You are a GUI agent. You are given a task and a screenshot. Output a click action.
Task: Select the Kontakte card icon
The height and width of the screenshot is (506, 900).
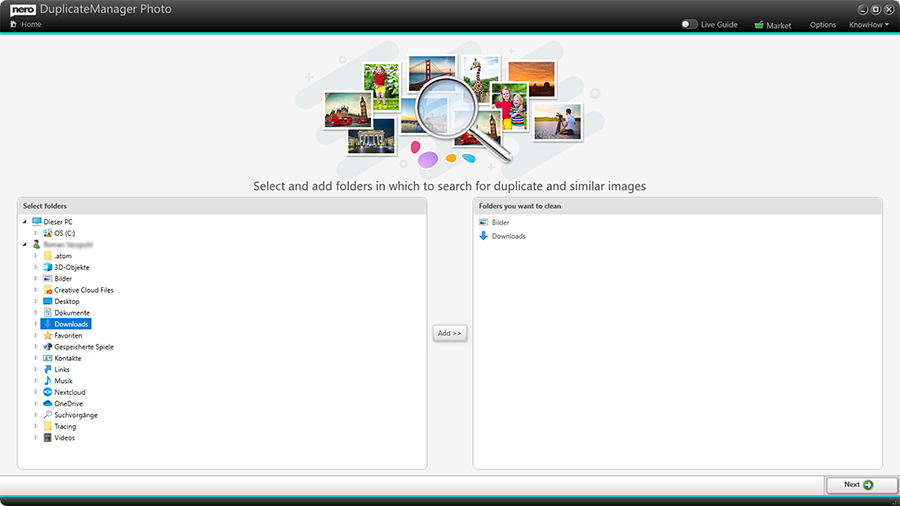click(x=48, y=358)
